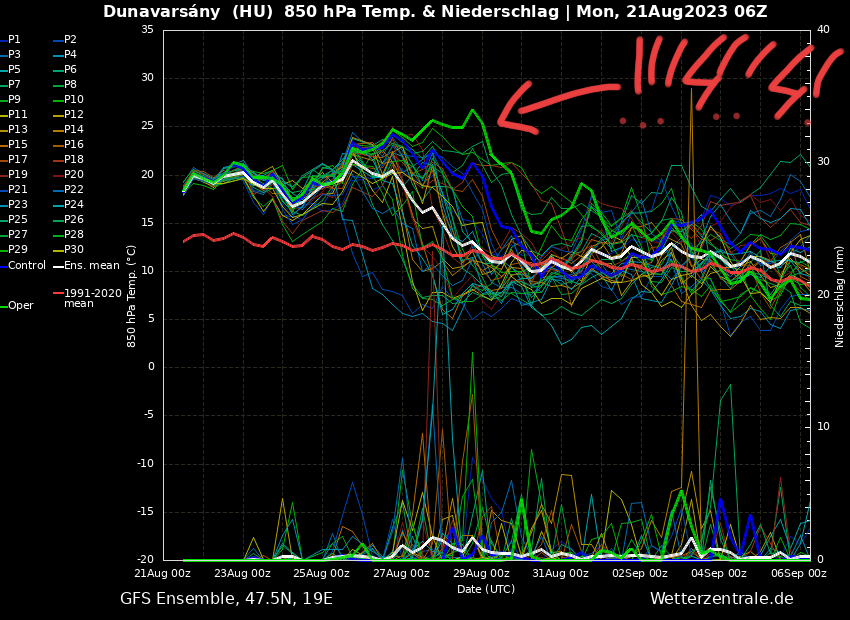The image size is (850, 620).
Task: Click the 35 value on temperature axis
Action: 147,30
